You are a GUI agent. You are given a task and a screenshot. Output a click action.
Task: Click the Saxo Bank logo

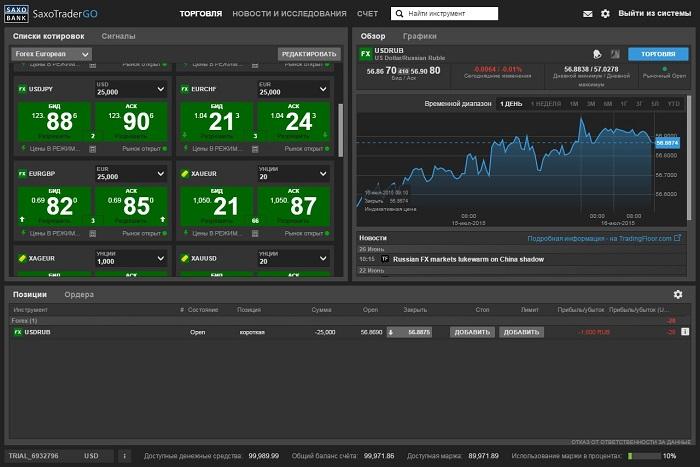16,14
